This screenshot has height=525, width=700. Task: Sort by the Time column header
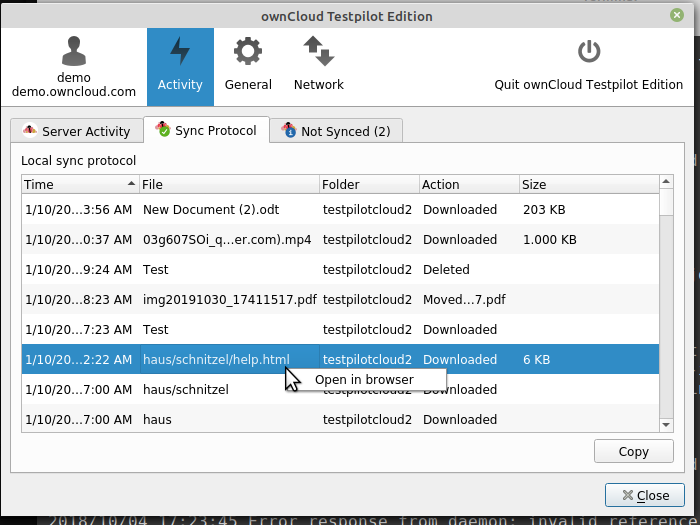click(80, 184)
